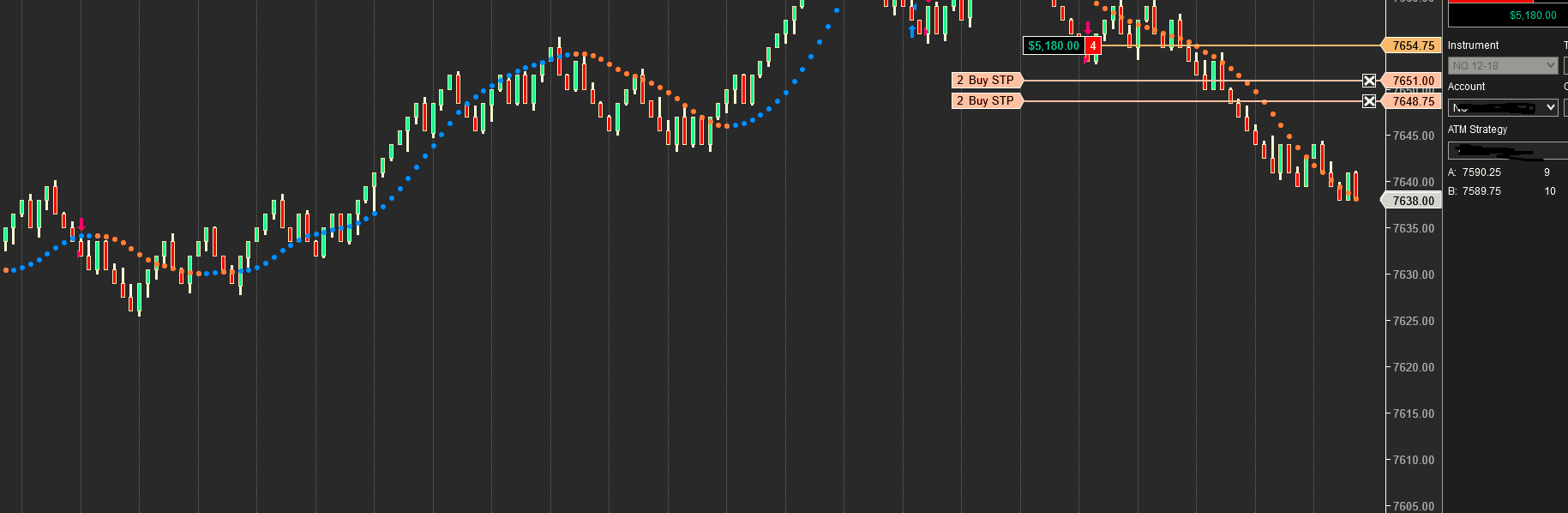Screen dimensions: 1568x513
Task: Cancel the Buy STP order at 7648.75
Action: coord(1369,101)
